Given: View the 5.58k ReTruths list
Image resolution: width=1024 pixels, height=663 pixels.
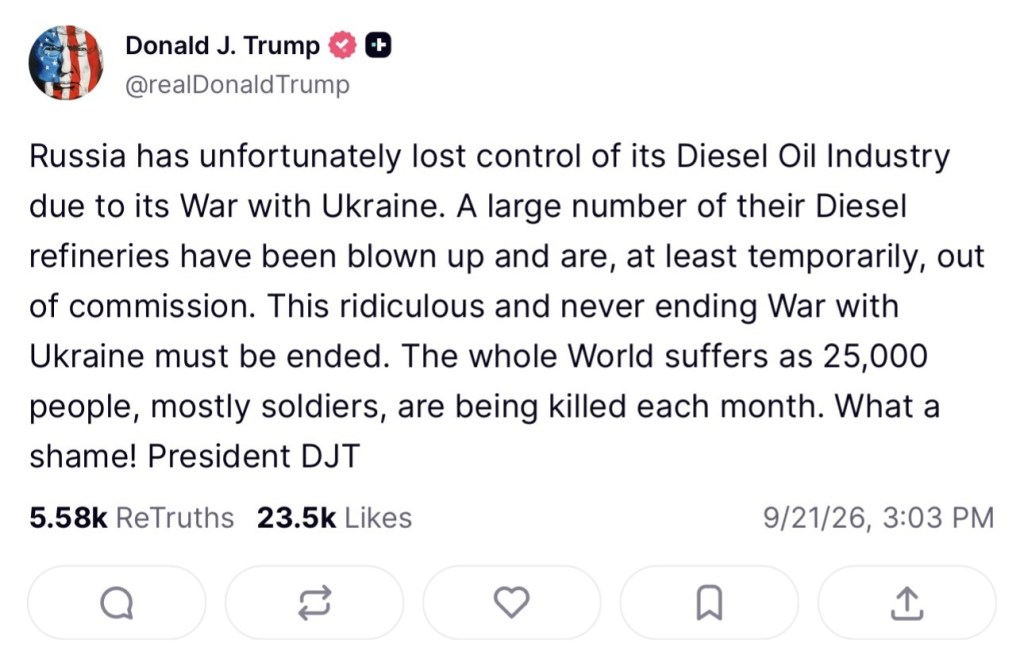Looking at the screenshot, I should 131,518.
